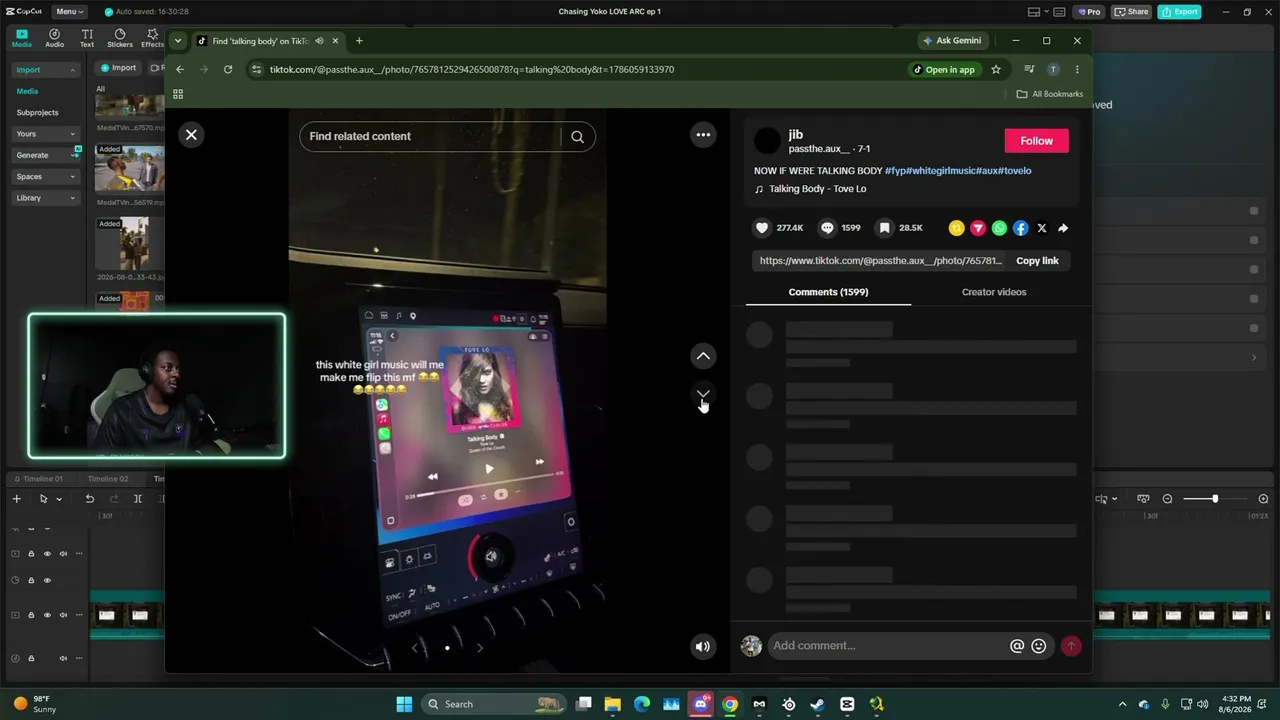
Task: Share TikTok post to X
Action: pyautogui.click(x=1041, y=228)
